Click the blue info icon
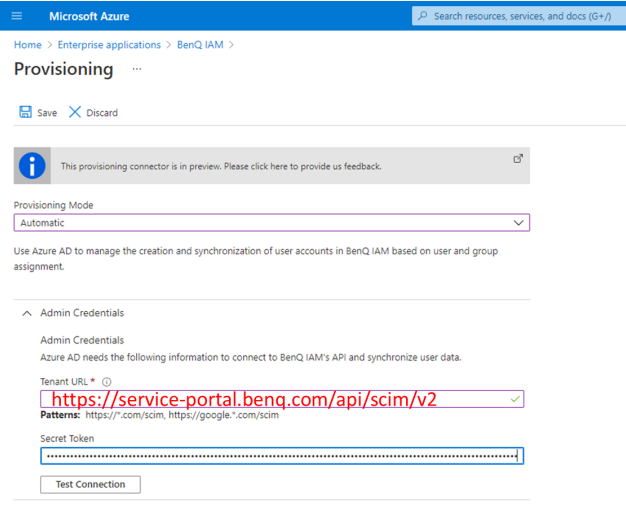This screenshot has height=528, width=626. tap(32, 166)
